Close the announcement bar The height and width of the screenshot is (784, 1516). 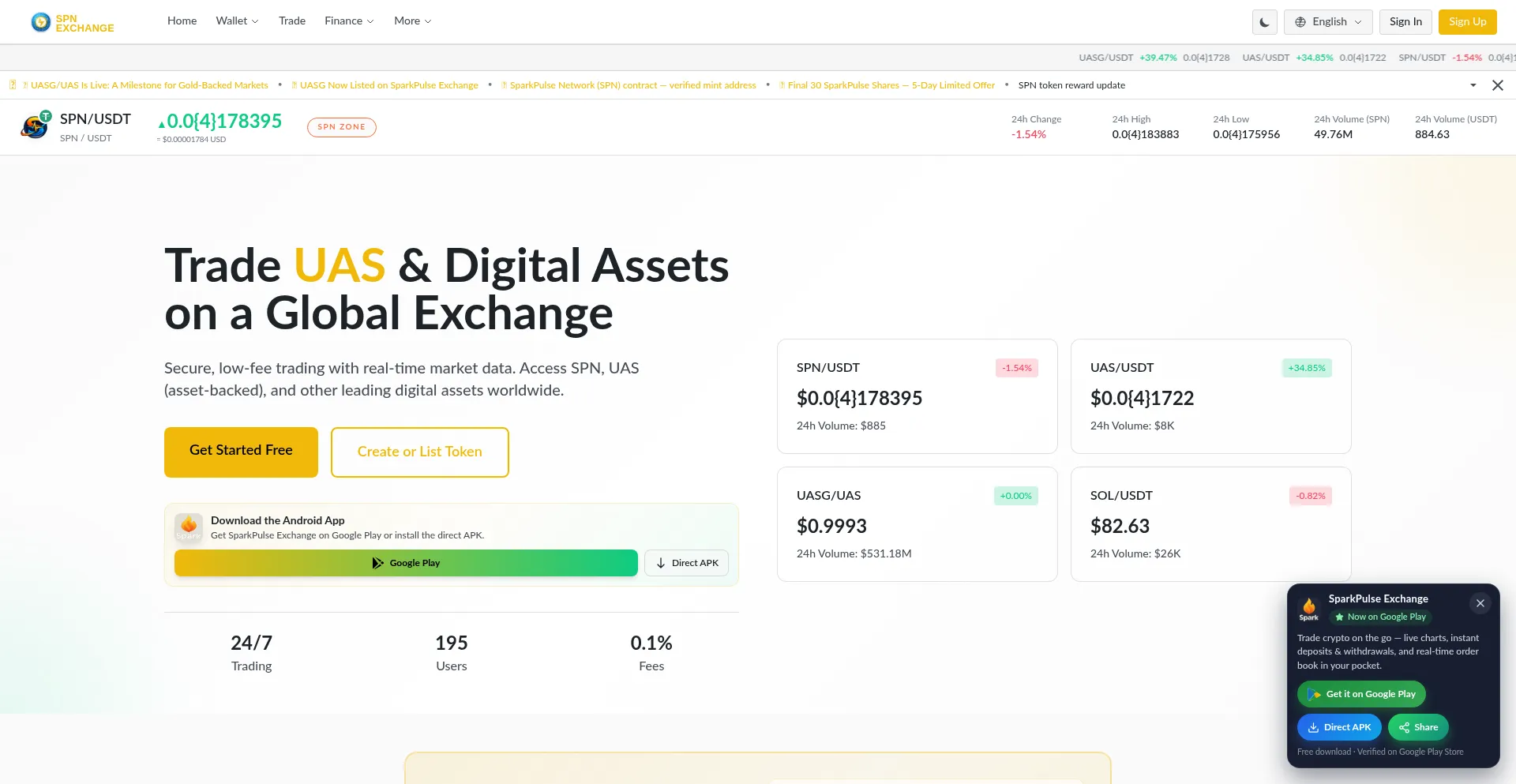[1497, 85]
